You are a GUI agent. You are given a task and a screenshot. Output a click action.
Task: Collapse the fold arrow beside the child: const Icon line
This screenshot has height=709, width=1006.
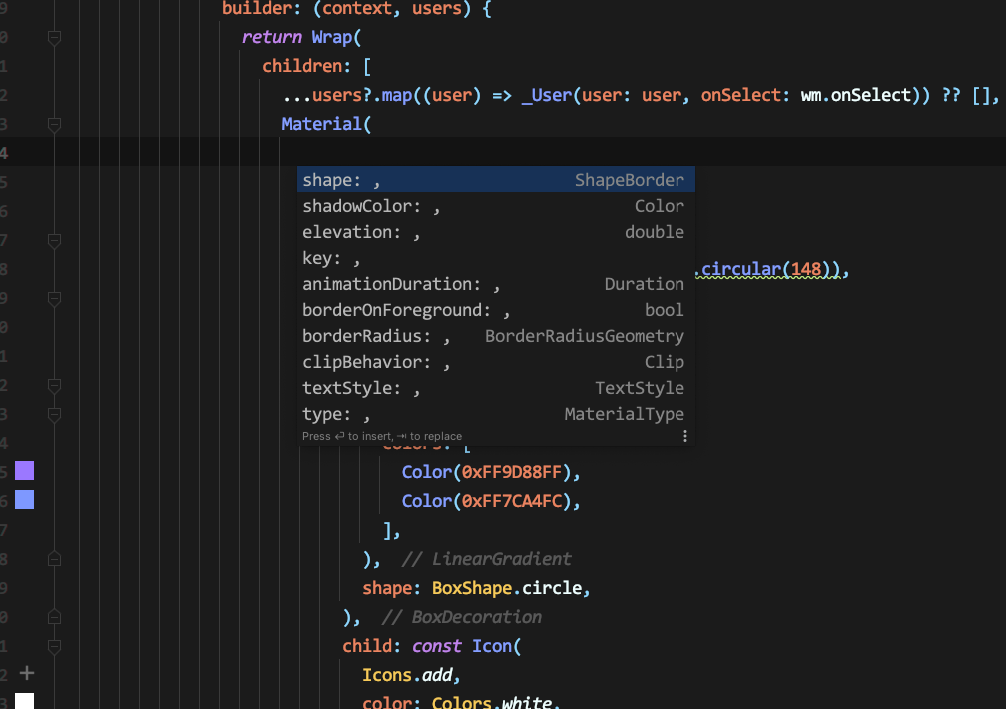(55, 646)
